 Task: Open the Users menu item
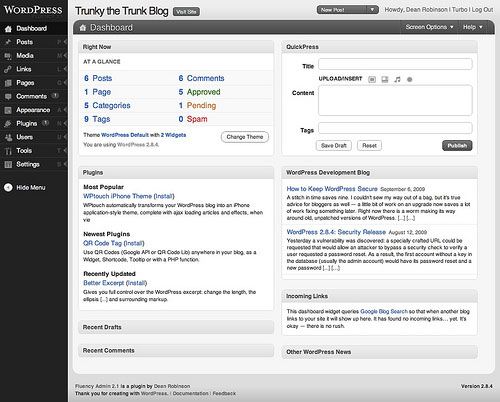click(x=25, y=137)
